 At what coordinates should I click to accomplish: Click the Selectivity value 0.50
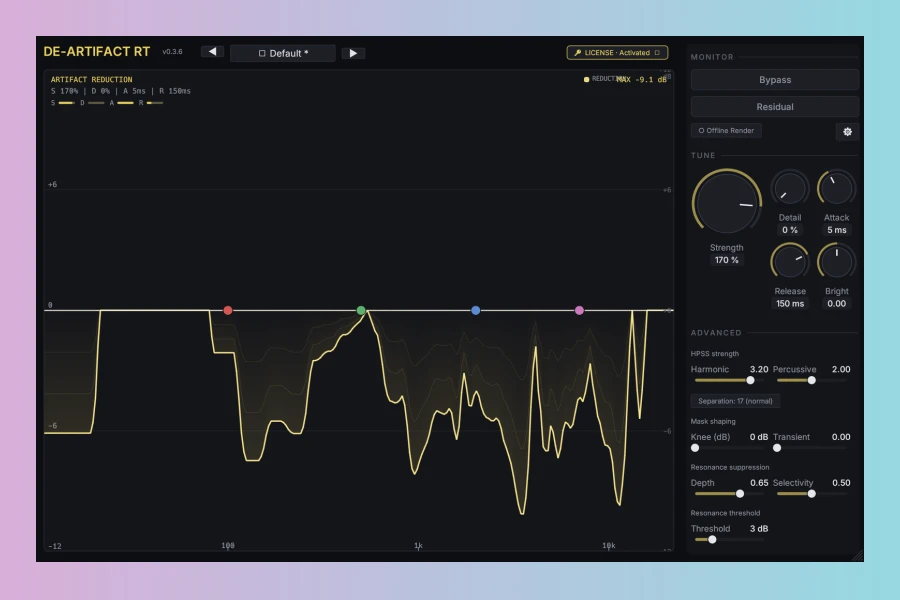841,483
